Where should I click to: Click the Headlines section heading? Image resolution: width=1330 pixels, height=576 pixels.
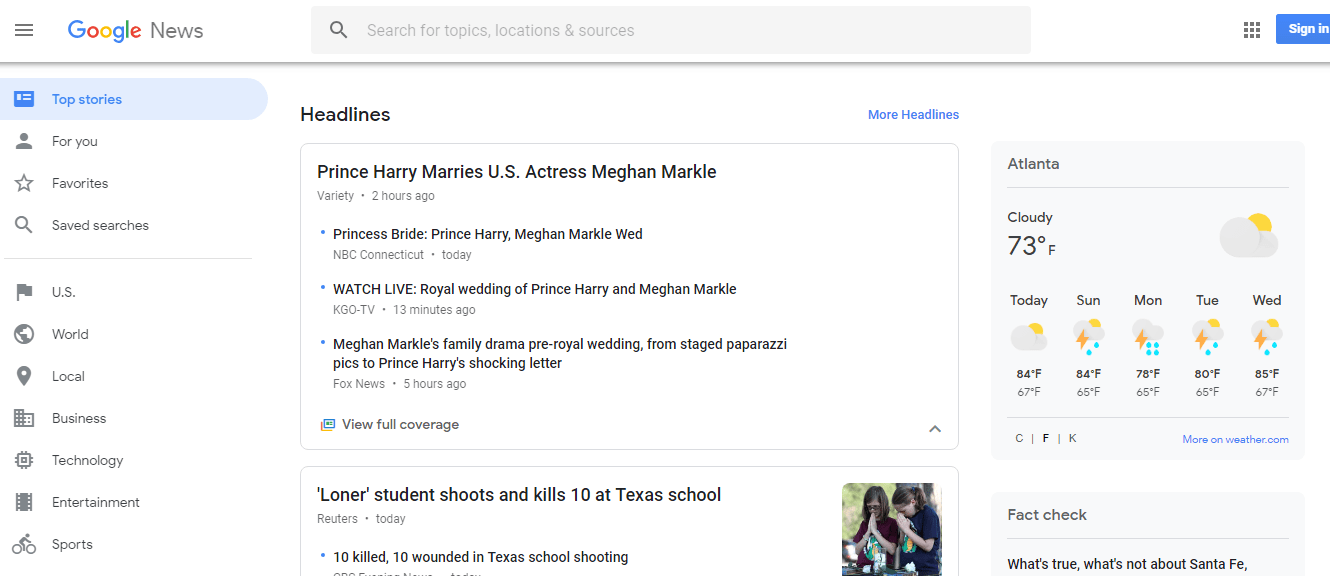click(x=345, y=115)
